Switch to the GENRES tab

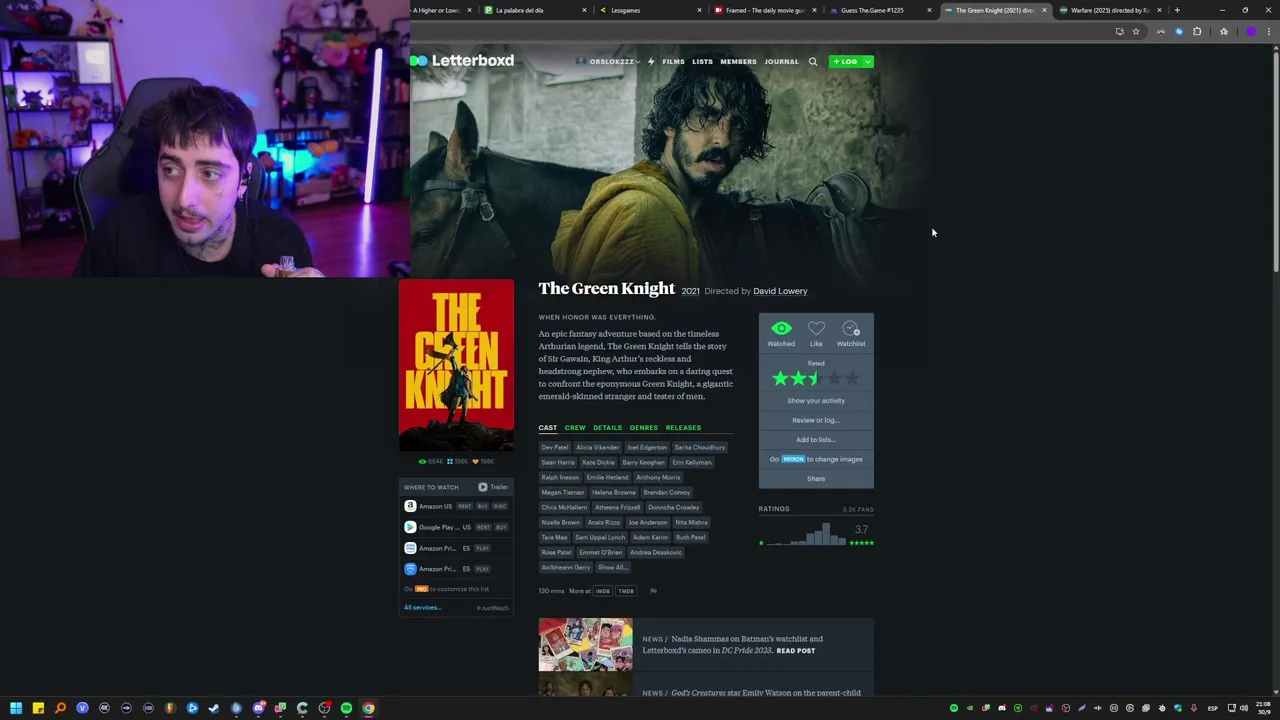click(x=644, y=428)
